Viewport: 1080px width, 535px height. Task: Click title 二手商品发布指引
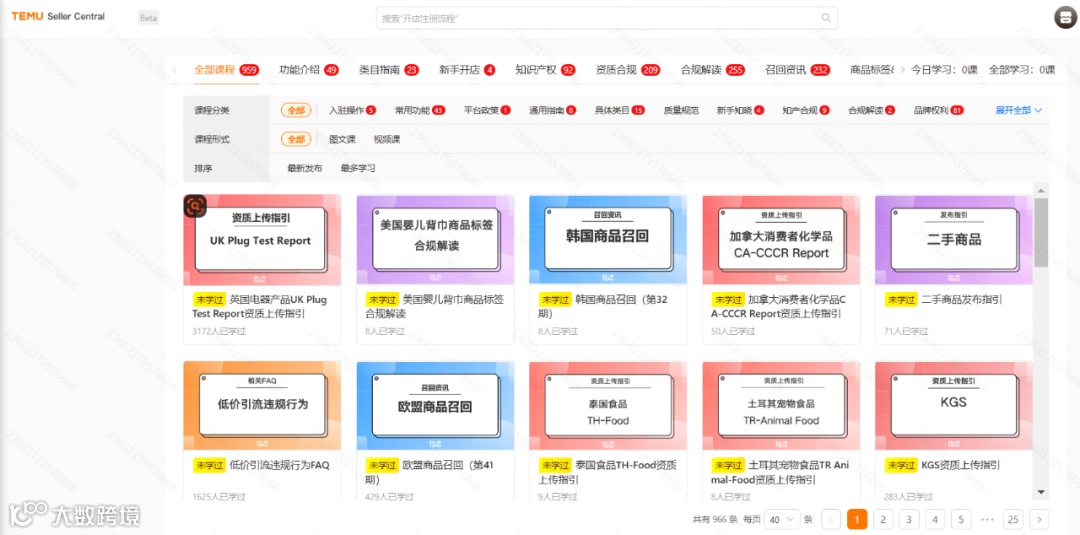961,300
